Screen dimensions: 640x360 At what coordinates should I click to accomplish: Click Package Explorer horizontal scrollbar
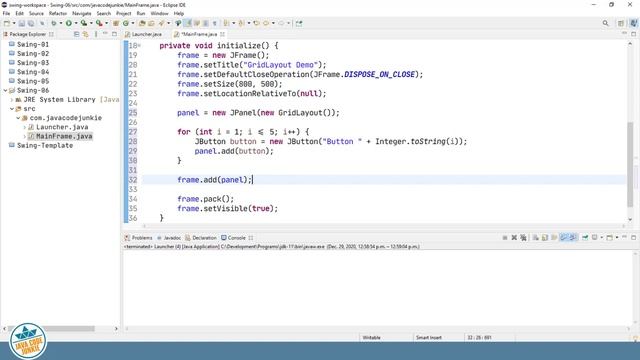[52, 329]
